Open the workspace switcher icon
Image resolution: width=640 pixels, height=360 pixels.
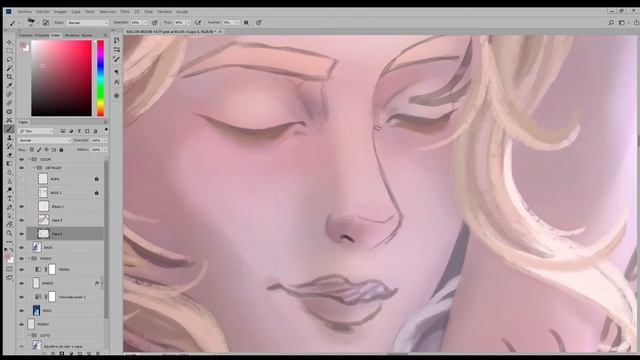pyautogui.click(x=622, y=23)
